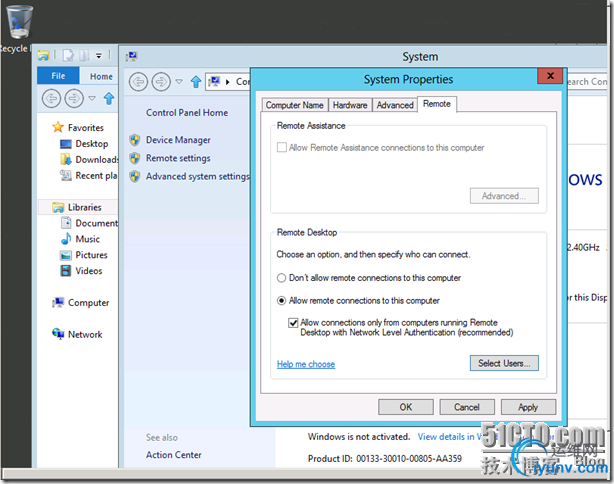The image size is (614, 484).
Task: Toggle Network Level Authentication checkbox
Action: (x=293, y=323)
